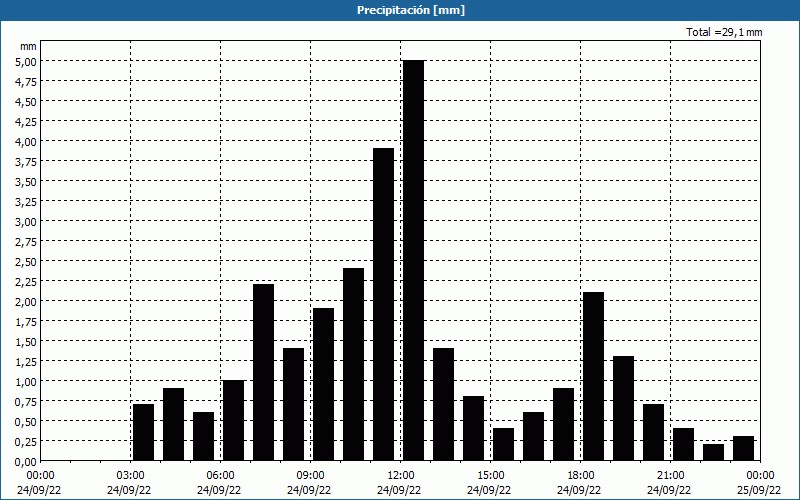
Task: Click the shortest bar between 22:00 and 23:00
Action: (x=713, y=453)
